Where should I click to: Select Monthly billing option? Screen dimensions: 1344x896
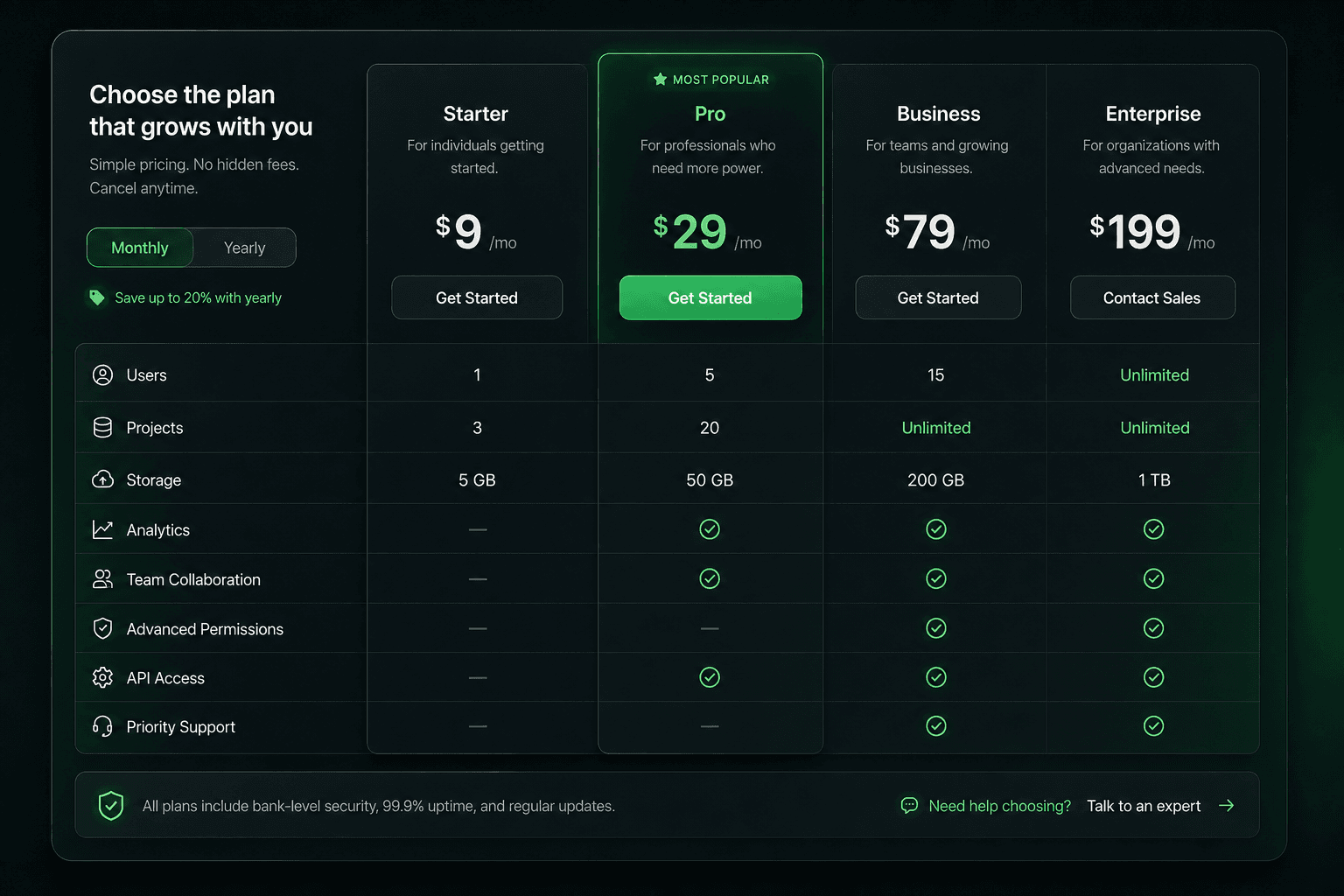140,248
